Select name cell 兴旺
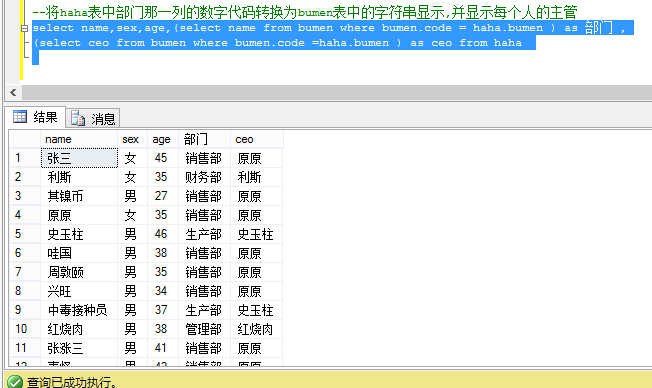Screen dimensions: 652x388 pos(79,291)
